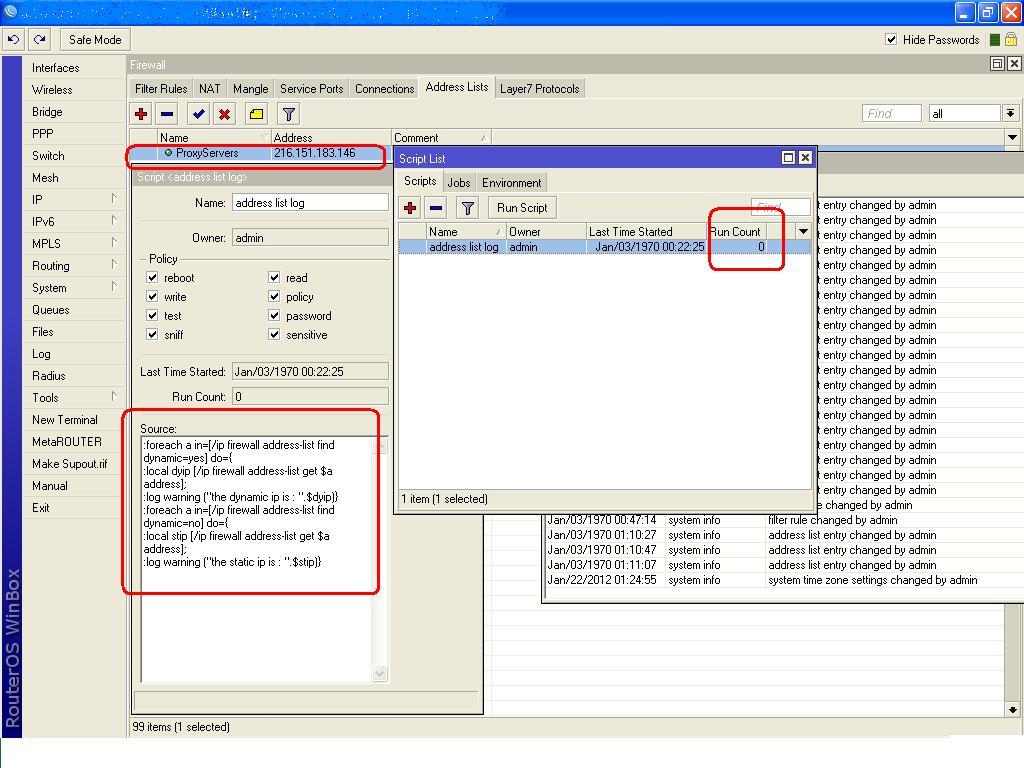Uncheck the read policy checkbox
The image size is (1024, 768).
(x=274, y=278)
